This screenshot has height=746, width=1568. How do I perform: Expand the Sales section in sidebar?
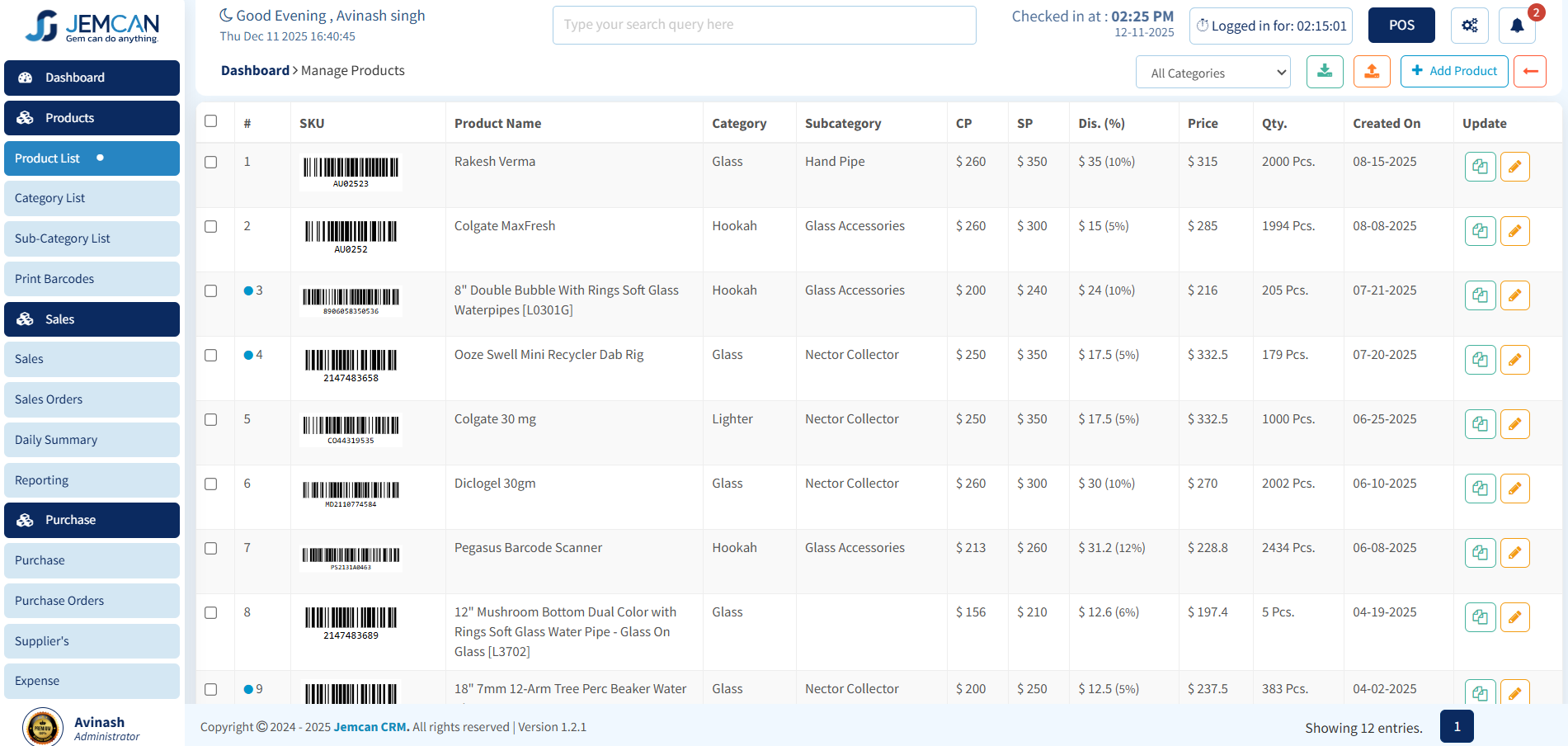(x=91, y=319)
